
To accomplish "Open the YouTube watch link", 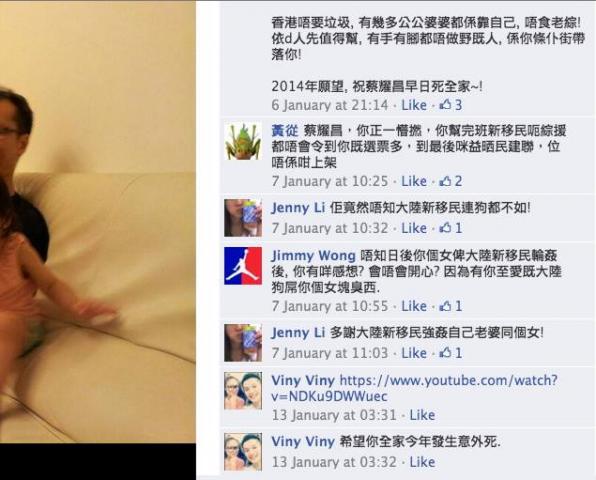I will point(414,388).
